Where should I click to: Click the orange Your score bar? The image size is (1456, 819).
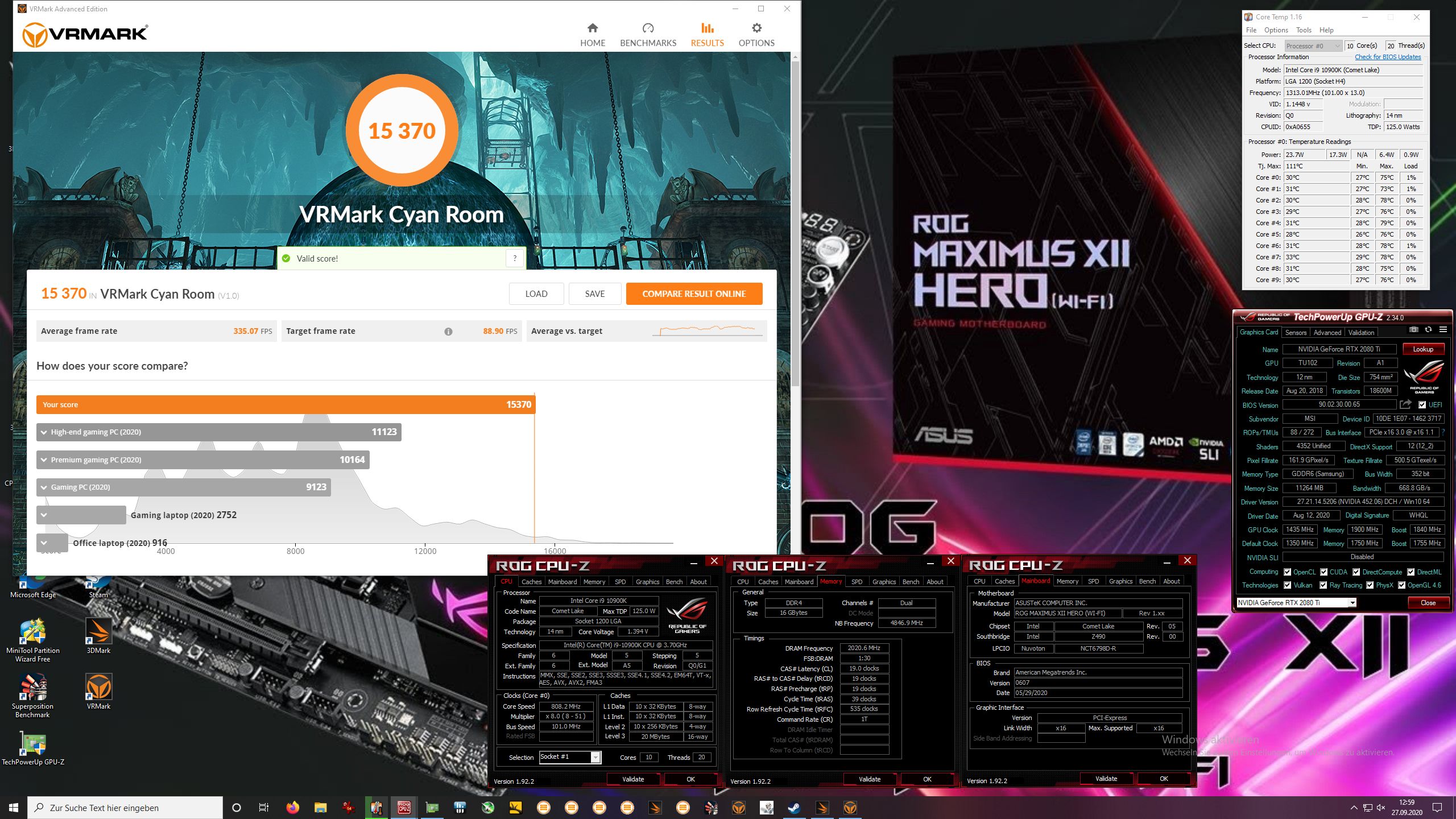[286, 404]
